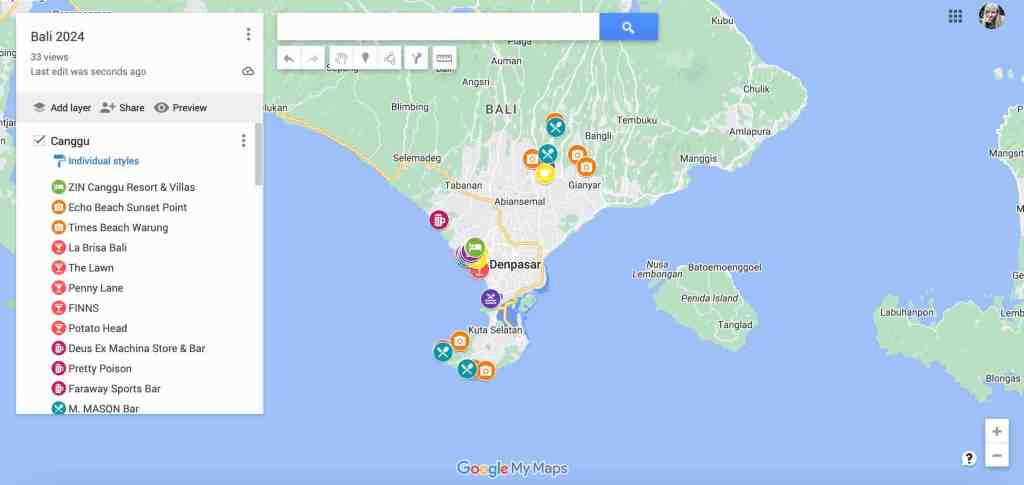Select the Measure distances ruler tool
Screen dimensions: 1024x485
tap(444, 59)
